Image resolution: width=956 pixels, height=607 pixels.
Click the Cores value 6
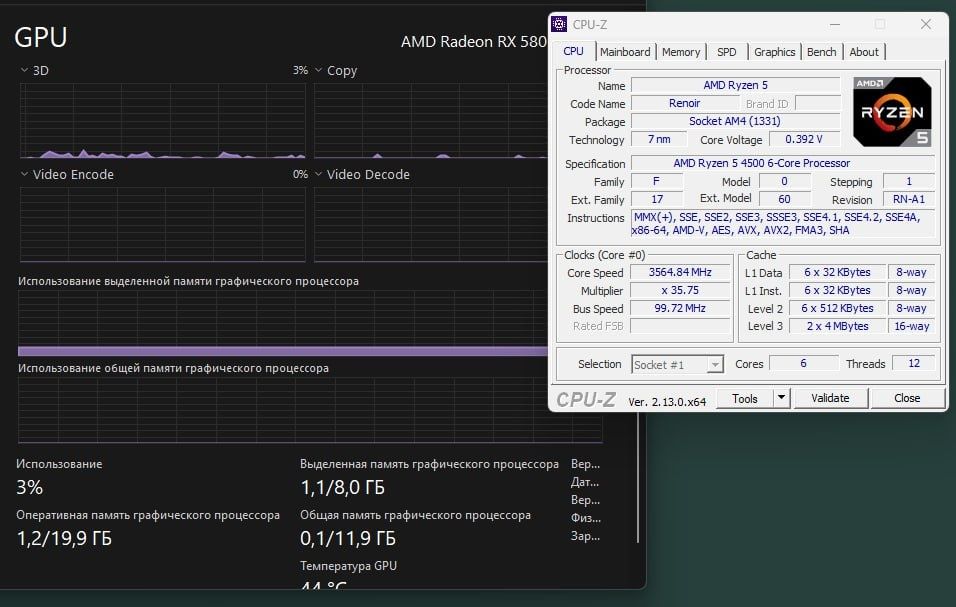click(803, 363)
